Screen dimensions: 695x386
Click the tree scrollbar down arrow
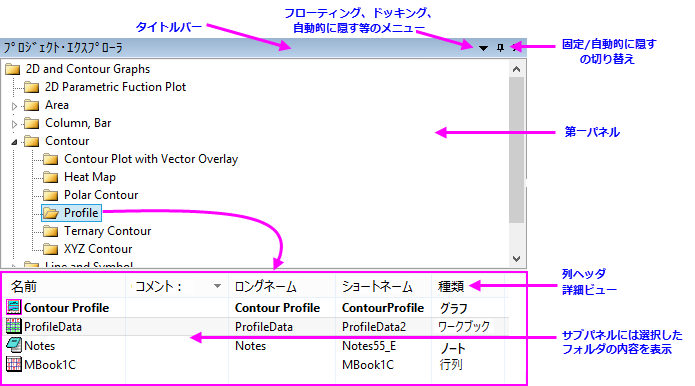tap(516, 259)
